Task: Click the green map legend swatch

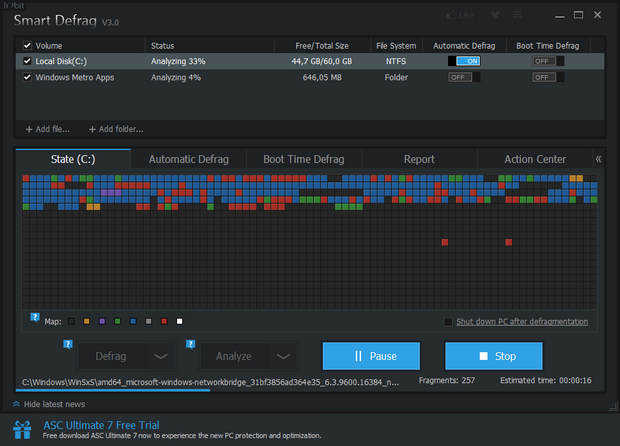Action: (x=117, y=321)
